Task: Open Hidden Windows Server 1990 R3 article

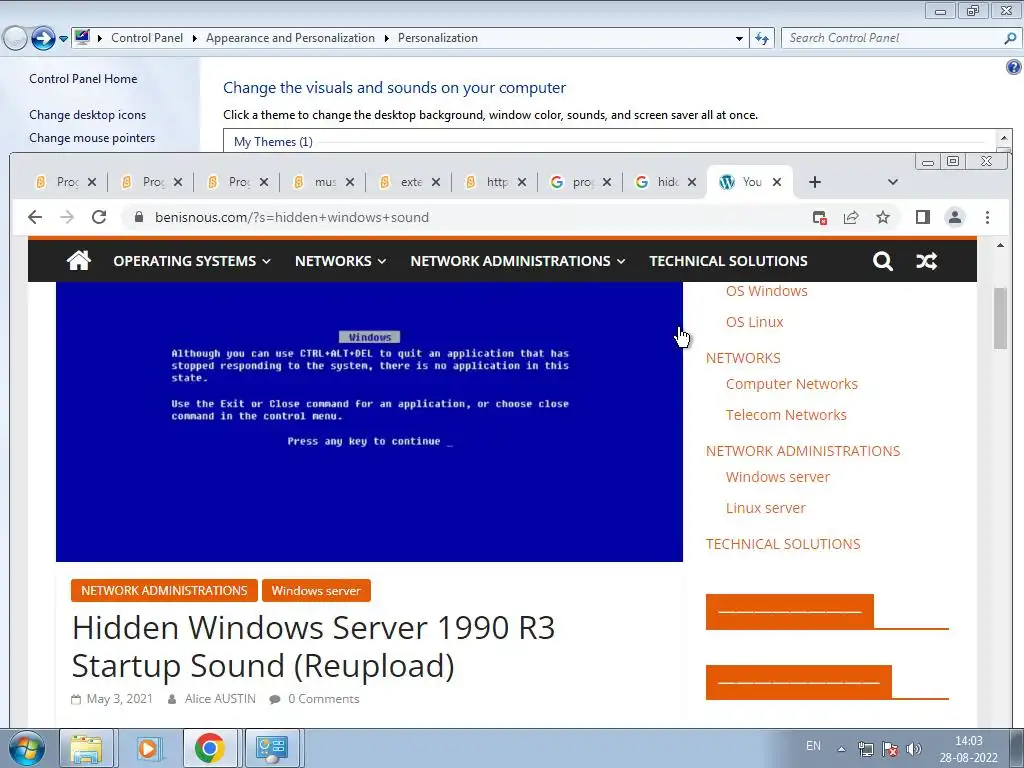Action: [313, 647]
